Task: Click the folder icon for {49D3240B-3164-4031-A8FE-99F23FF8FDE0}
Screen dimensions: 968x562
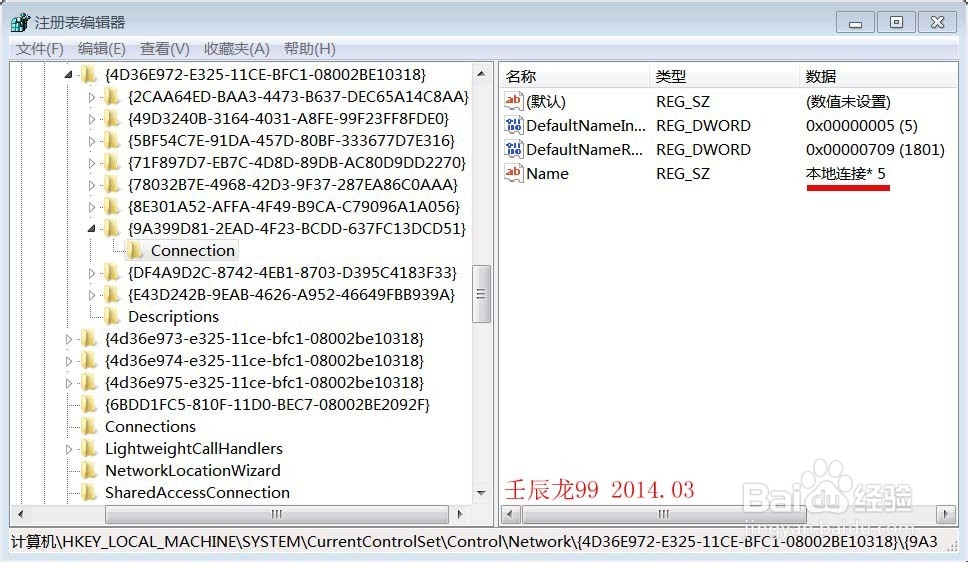Action: coord(112,119)
